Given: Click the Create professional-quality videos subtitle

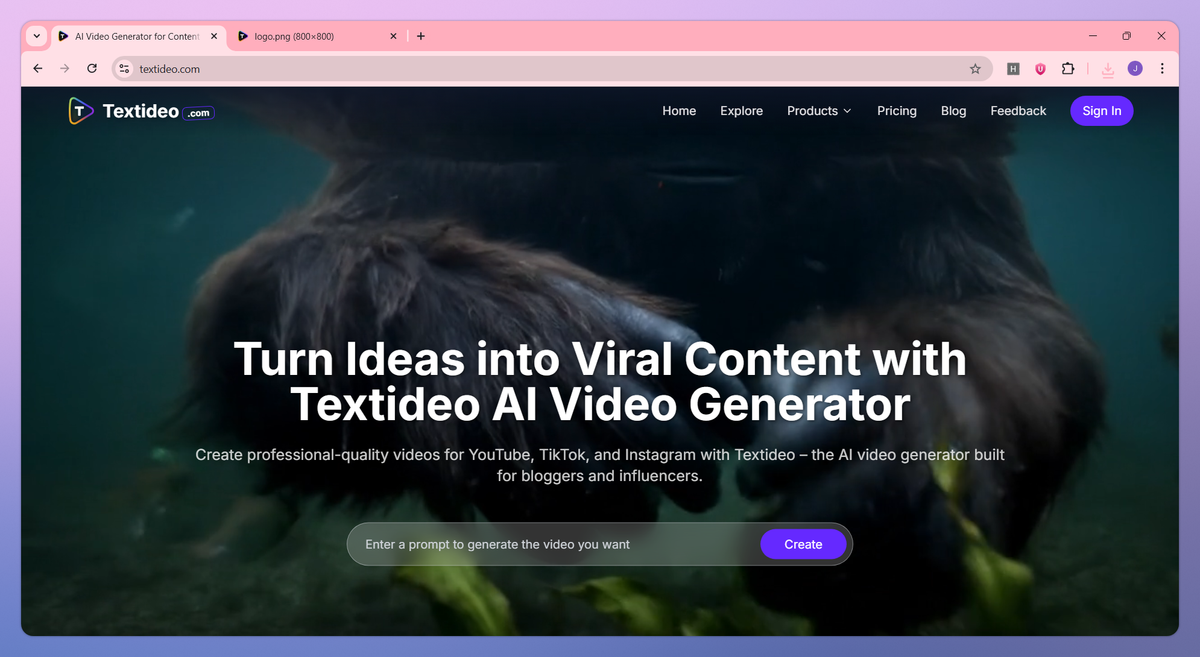Looking at the screenshot, I should coord(600,465).
